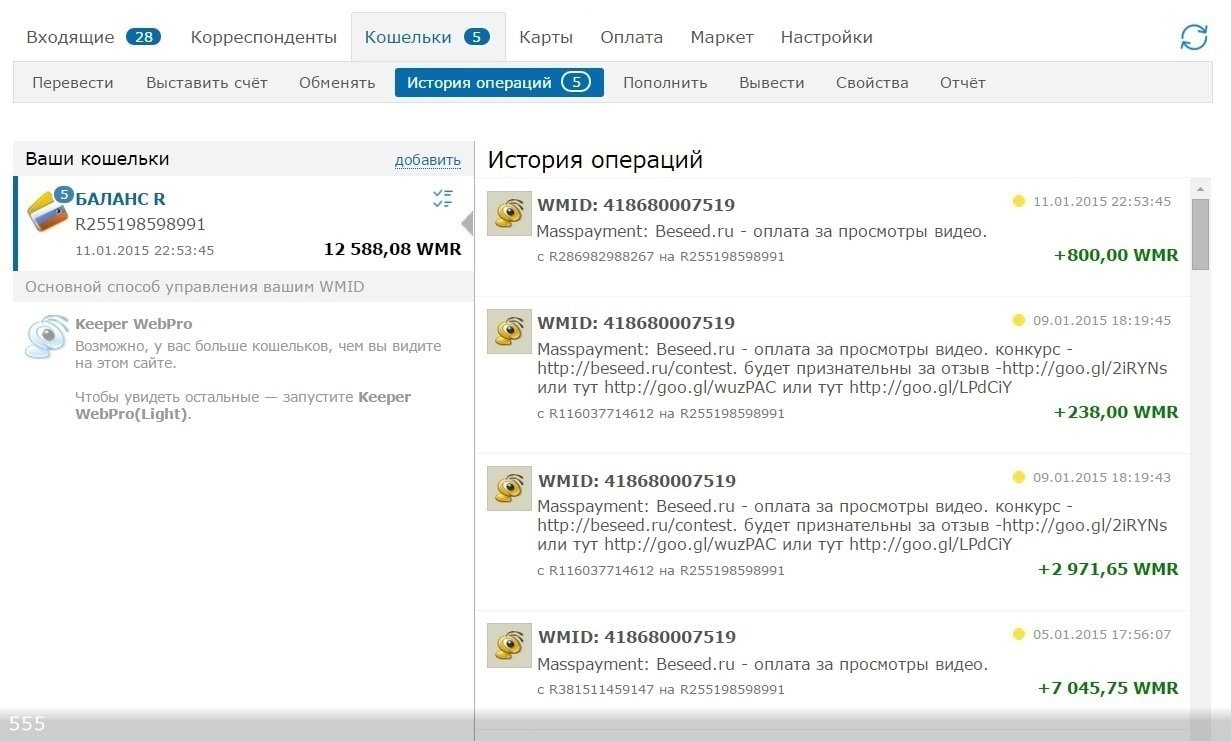Click the checklist icon beside БАЛАНС R
Image resolution: width=1231 pixels, height=741 pixels.
443,198
